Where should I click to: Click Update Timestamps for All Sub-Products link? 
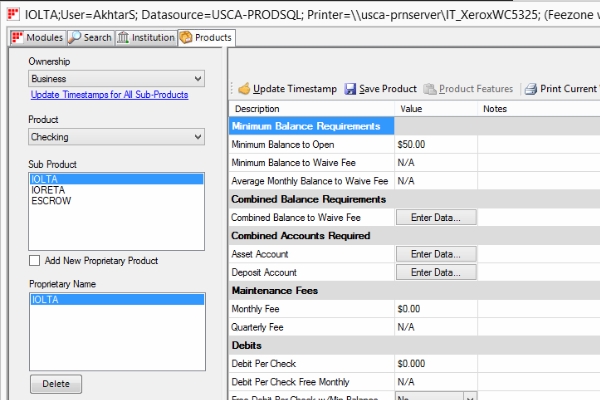pyautogui.click(x=109, y=95)
